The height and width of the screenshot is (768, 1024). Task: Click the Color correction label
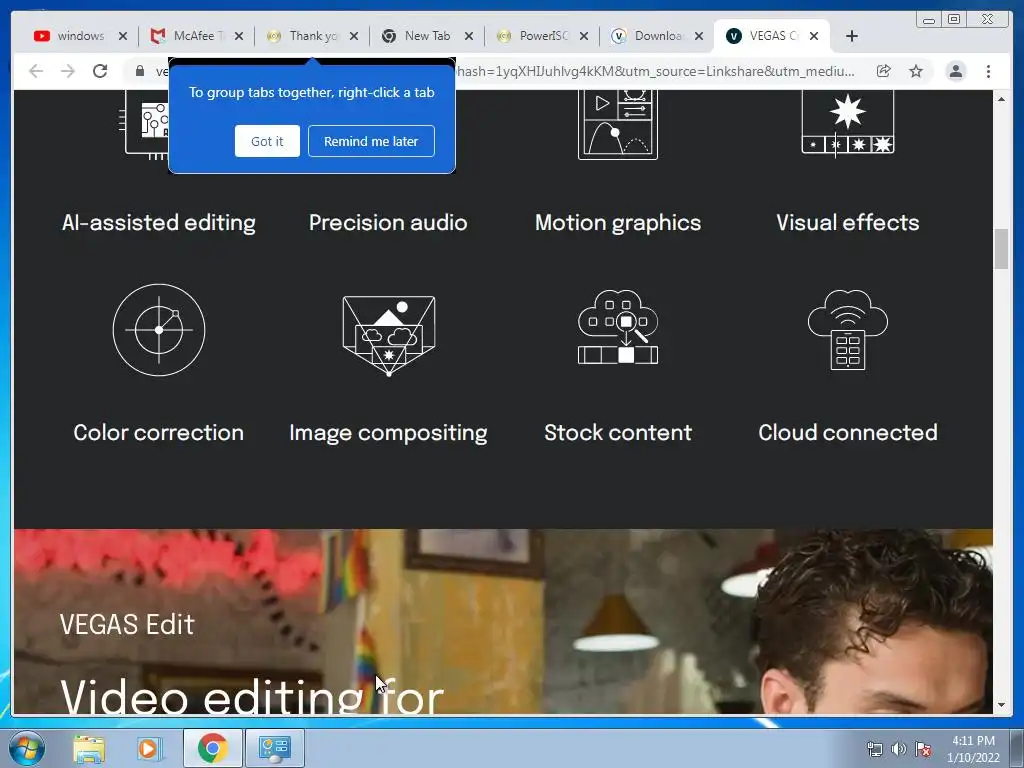click(159, 432)
